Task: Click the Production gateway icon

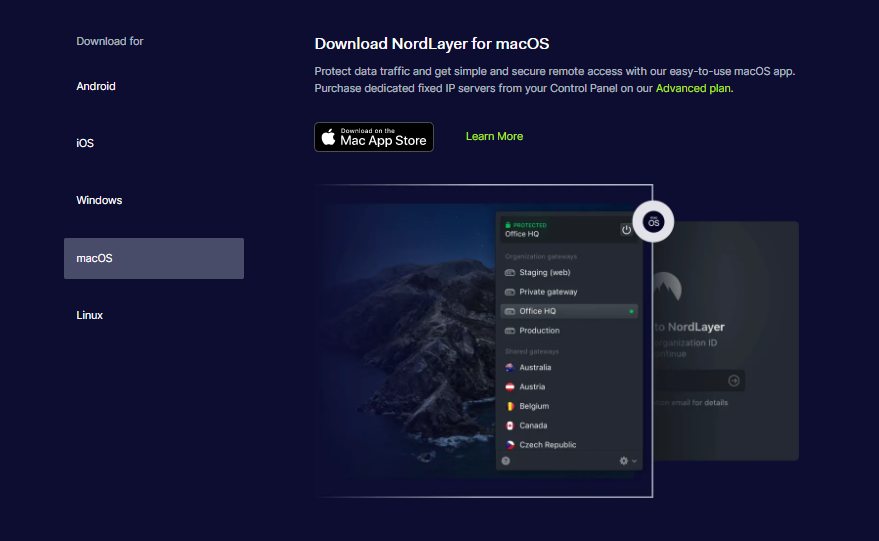Action: click(510, 331)
